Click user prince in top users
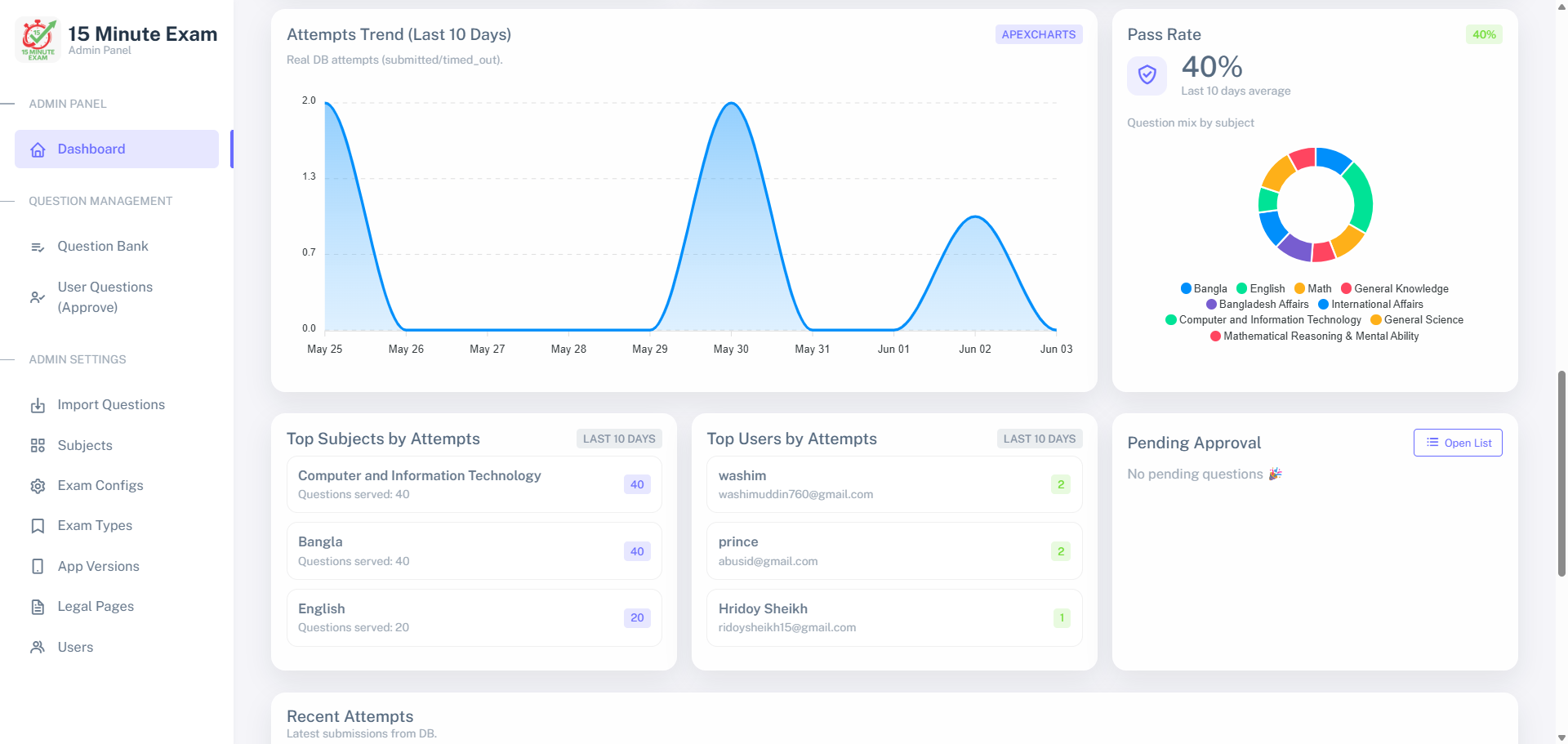The width and height of the screenshot is (1568, 744). point(894,551)
